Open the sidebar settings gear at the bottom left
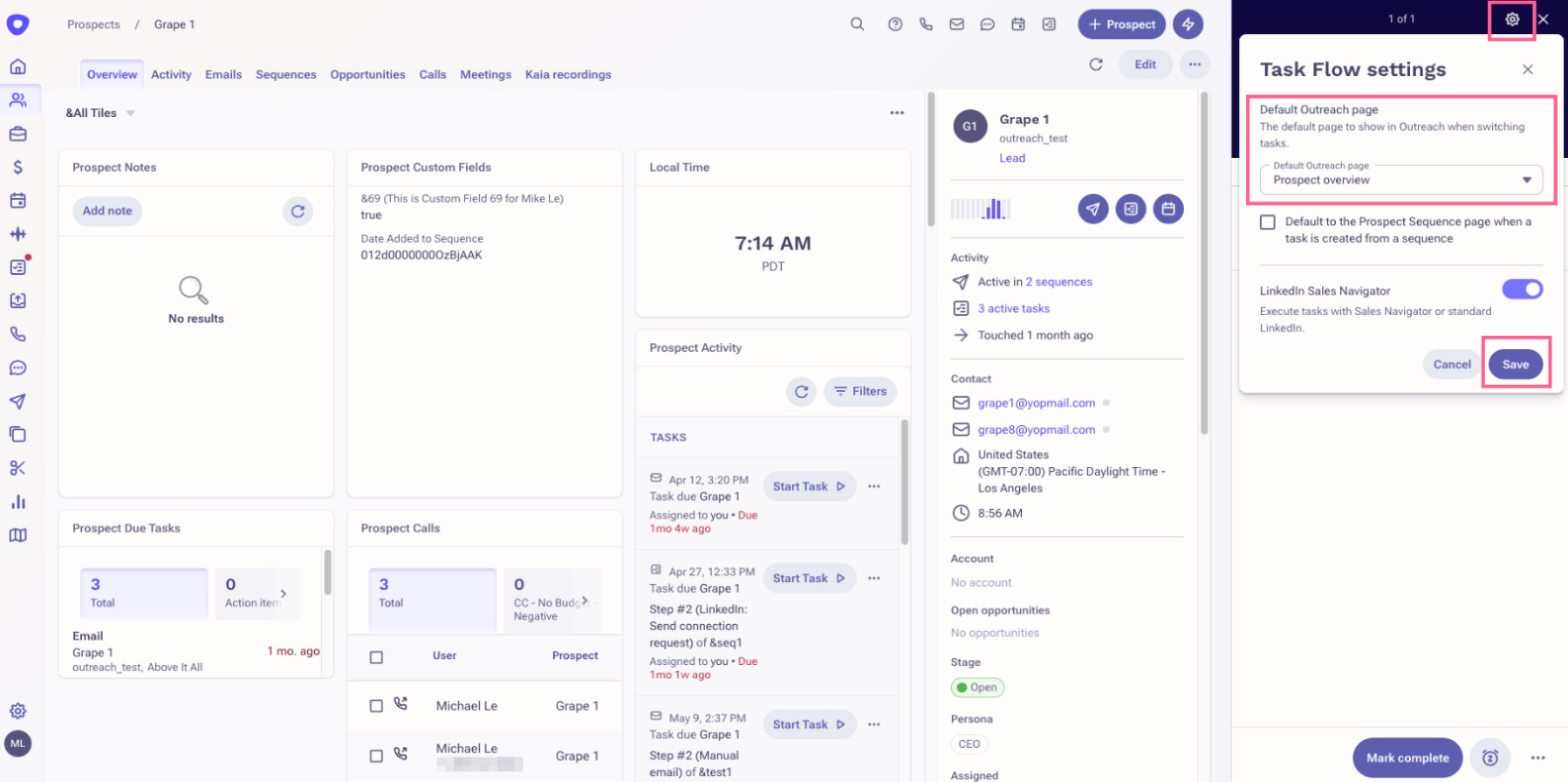This screenshot has height=782, width=1568. click(17, 710)
